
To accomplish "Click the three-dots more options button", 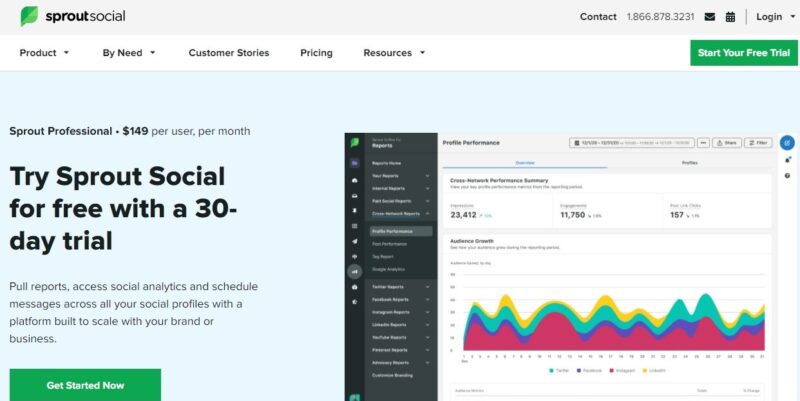I will coord(704,143).
